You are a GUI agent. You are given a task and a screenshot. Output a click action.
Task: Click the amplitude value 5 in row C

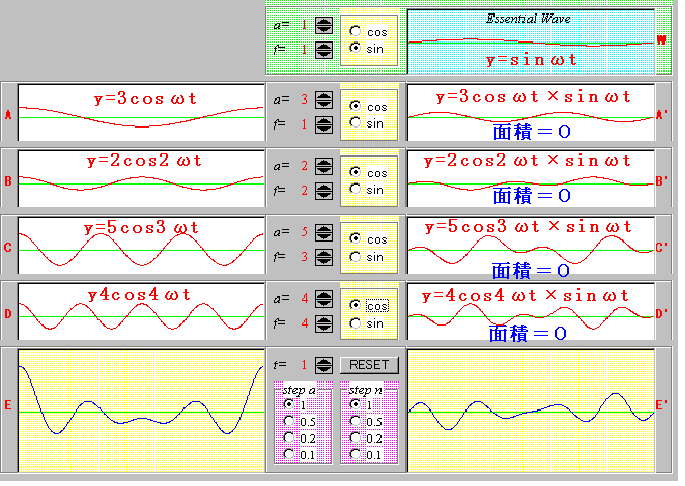pyautogui.click(x=304, y=232)
